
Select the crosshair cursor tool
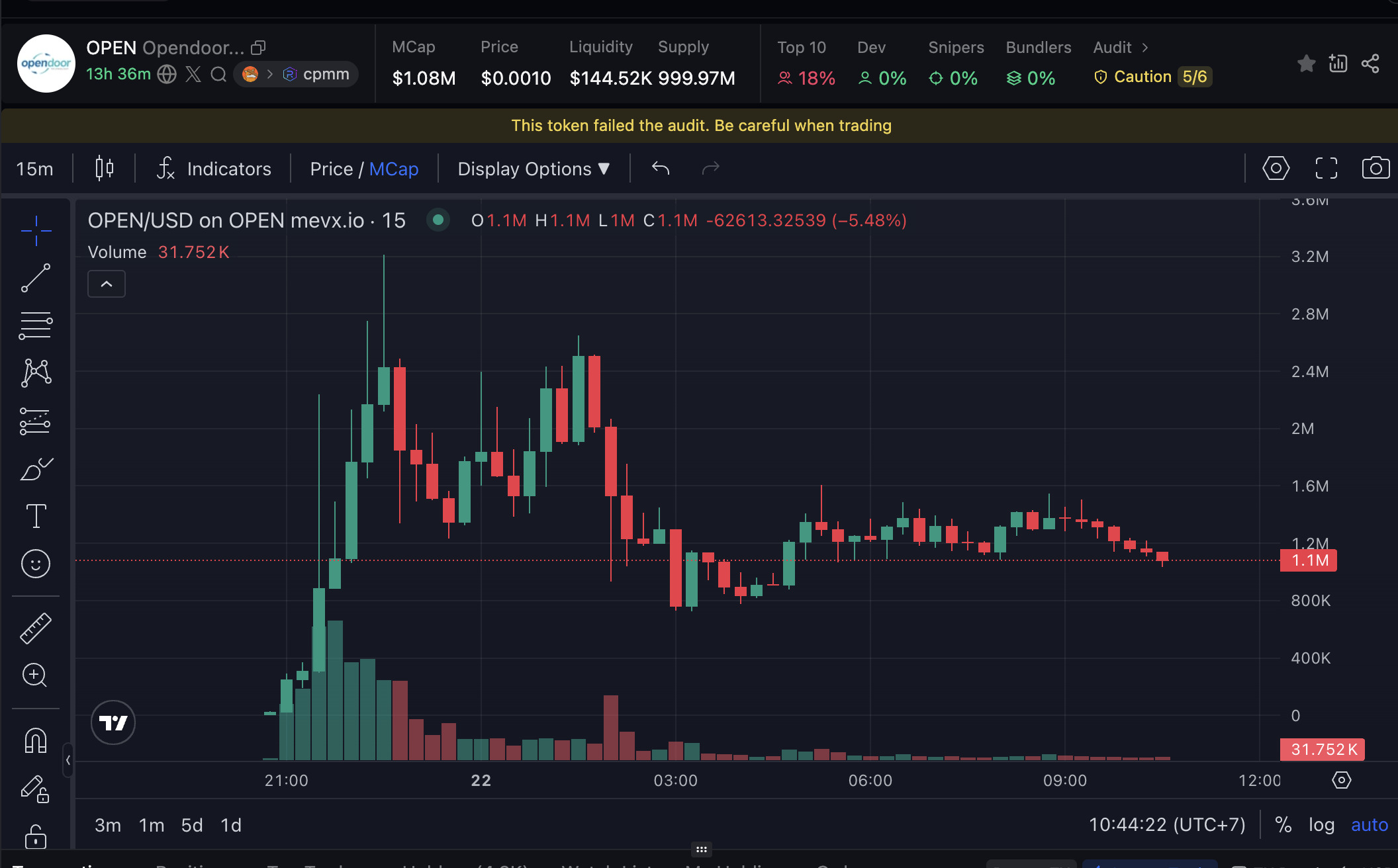click(36, 230)
